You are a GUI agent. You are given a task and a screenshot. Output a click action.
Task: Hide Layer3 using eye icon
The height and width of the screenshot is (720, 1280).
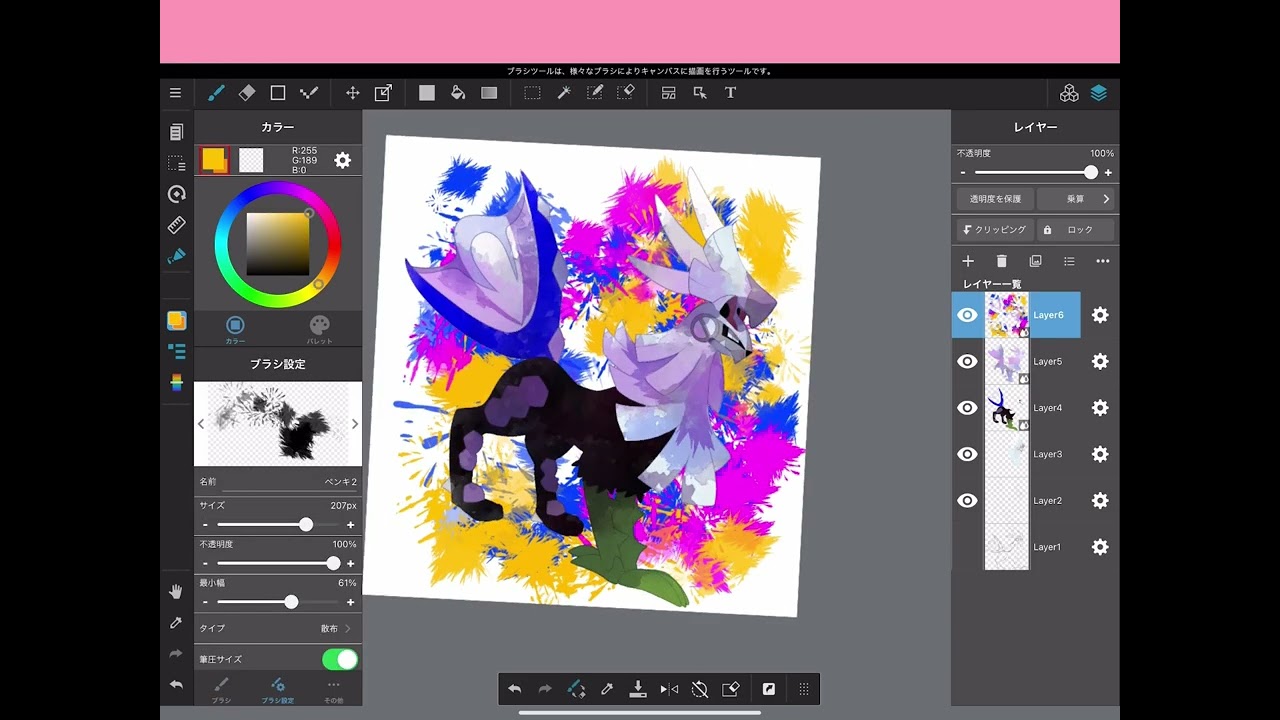(x=967, y=454)
